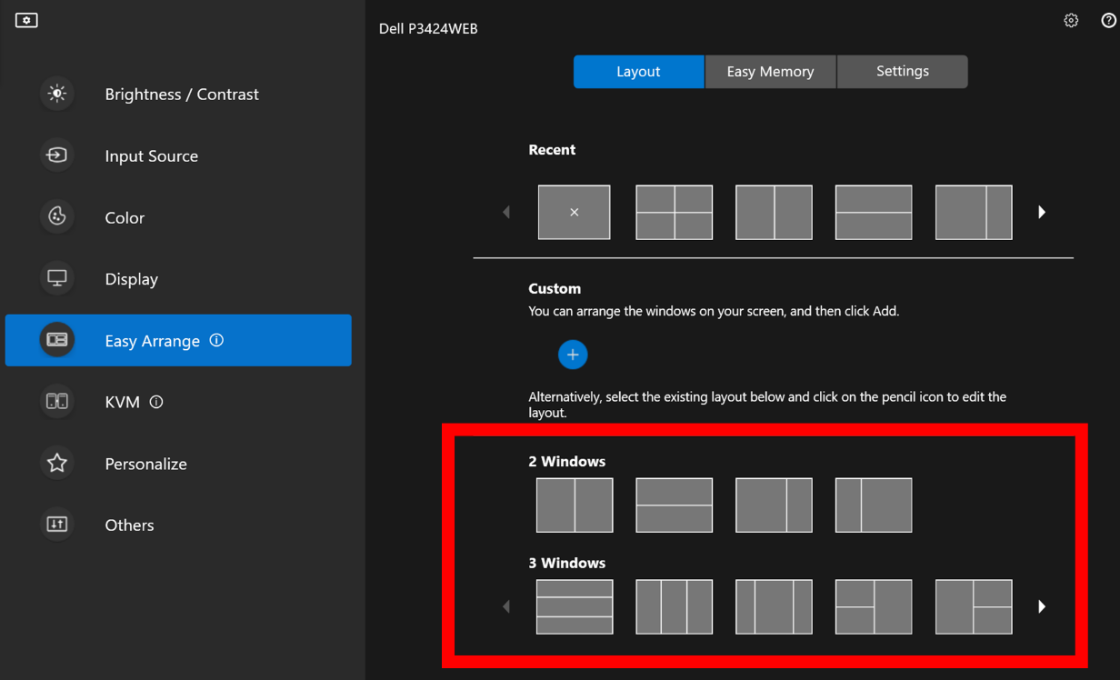This screenshot has height=680, width=1120.
Task: View the Easy Arrange info tooltip
Action: pos(216,340)
